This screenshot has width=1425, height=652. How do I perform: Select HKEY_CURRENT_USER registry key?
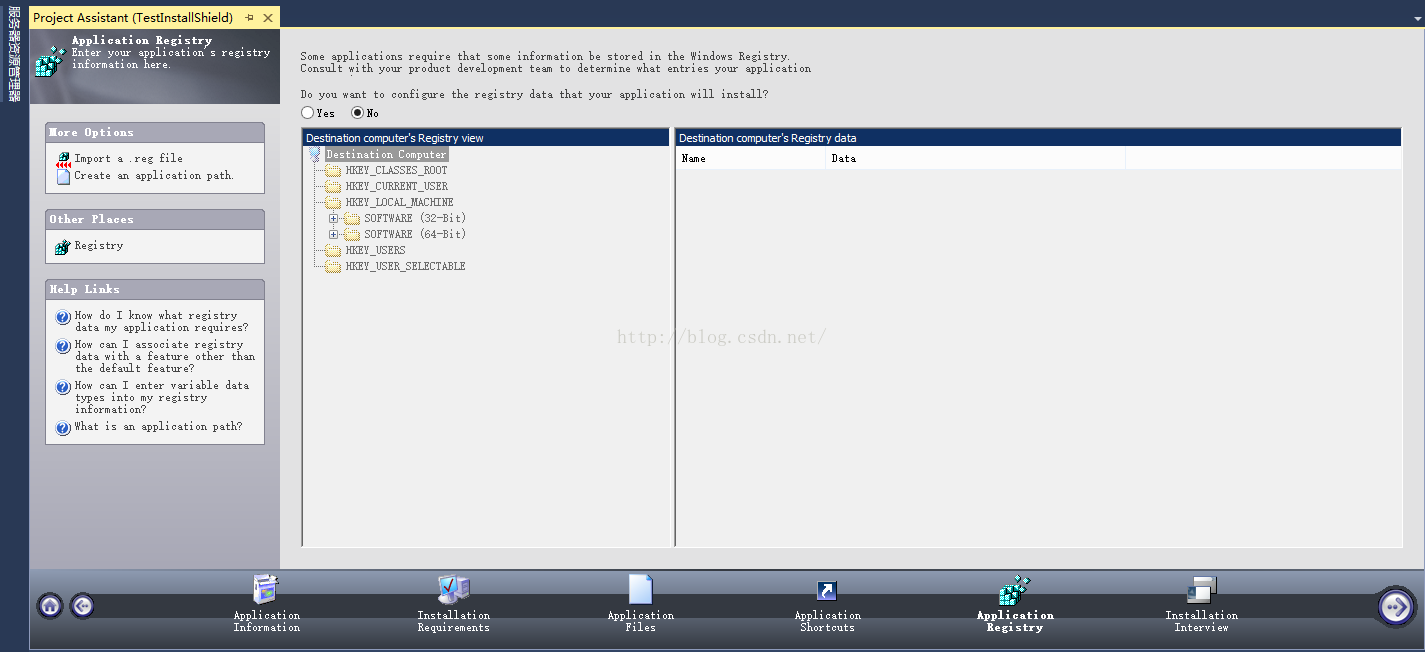(x=396, y=186)
